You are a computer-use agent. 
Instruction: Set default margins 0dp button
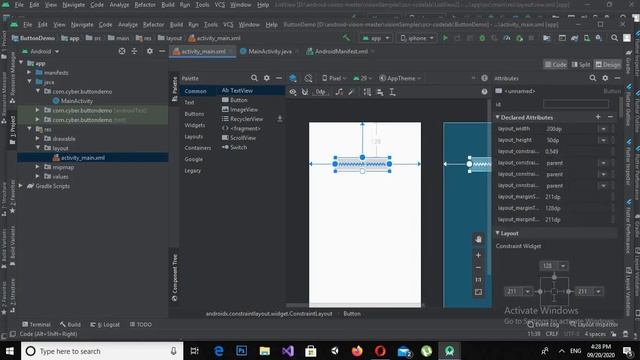321,92
